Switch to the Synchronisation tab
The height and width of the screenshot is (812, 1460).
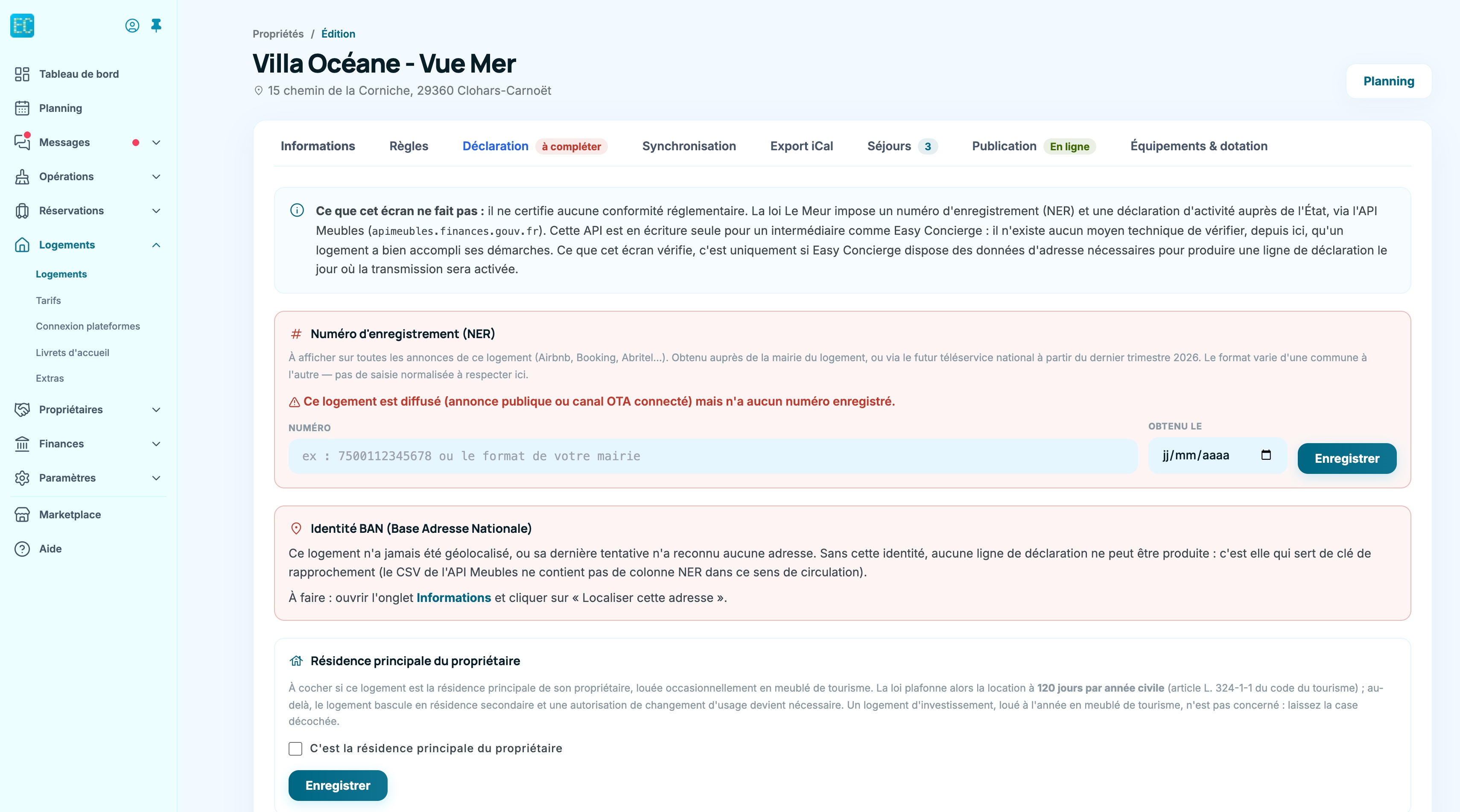689,146
